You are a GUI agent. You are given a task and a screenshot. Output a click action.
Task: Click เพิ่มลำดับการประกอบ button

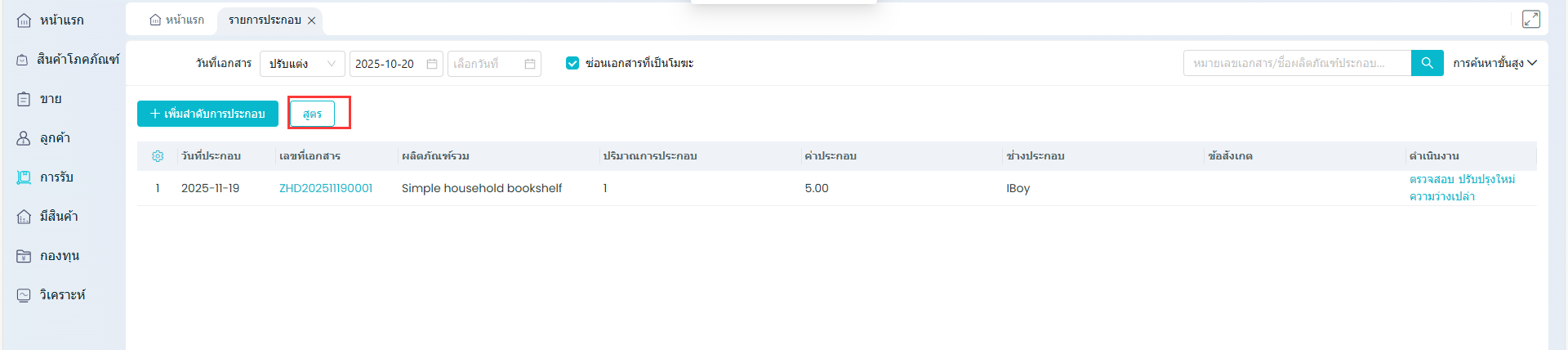point(207,114)
